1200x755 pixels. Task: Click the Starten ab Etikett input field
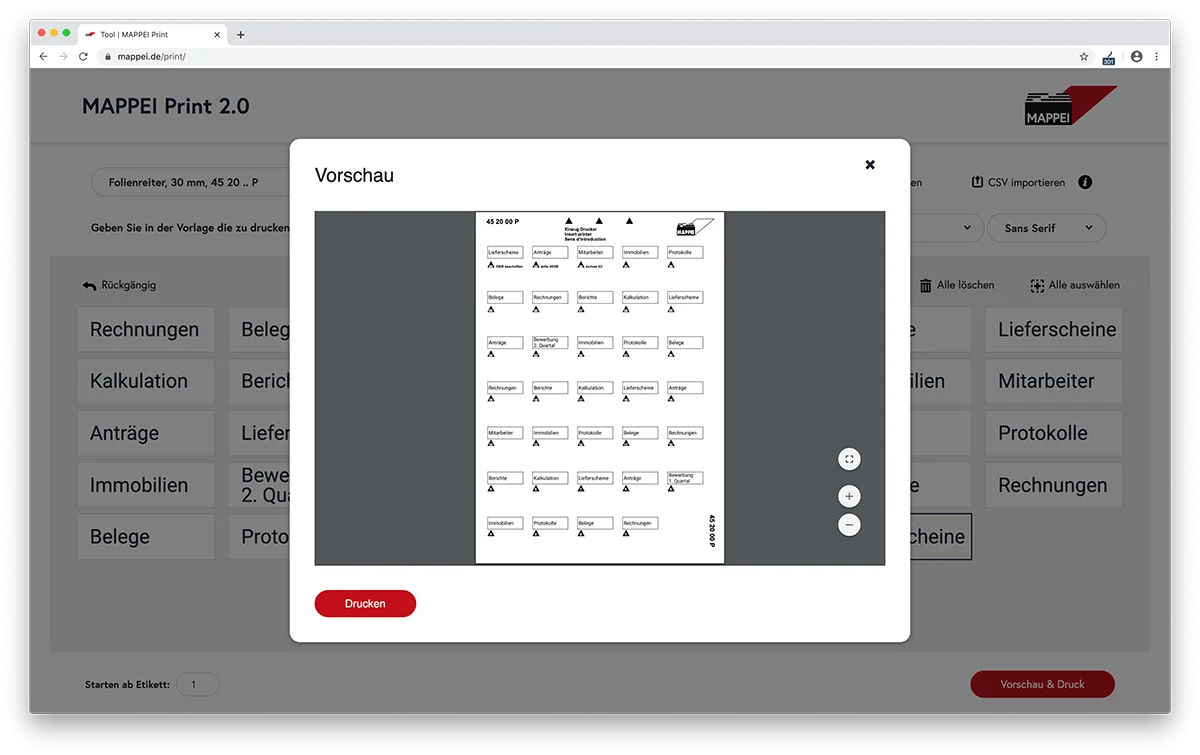point(198,685)
